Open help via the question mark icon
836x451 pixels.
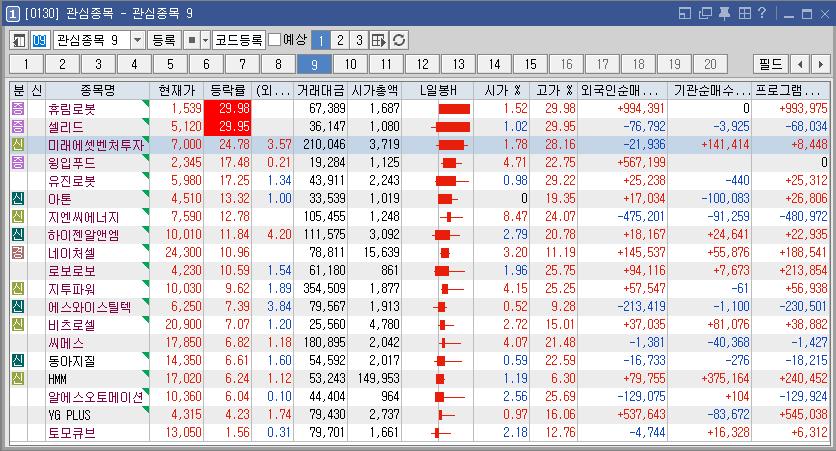coord(762,13)
